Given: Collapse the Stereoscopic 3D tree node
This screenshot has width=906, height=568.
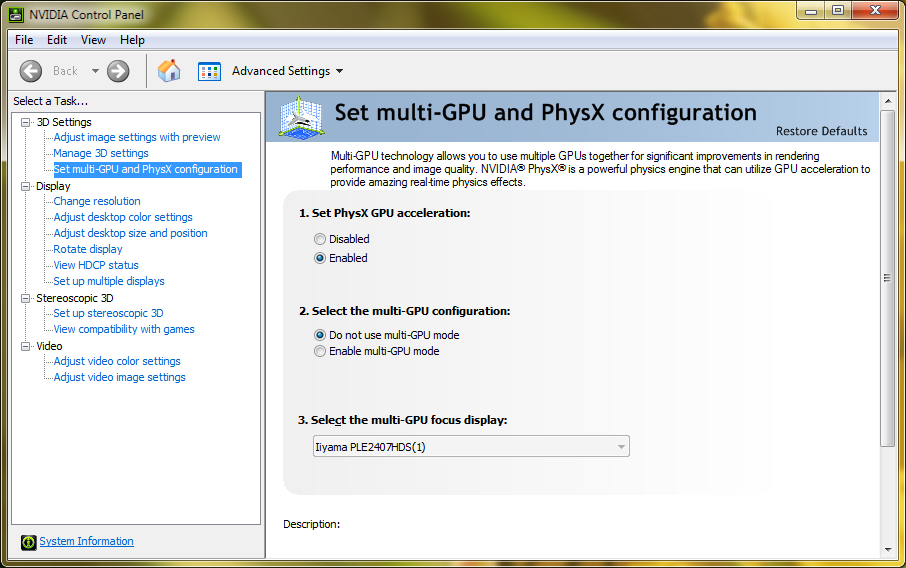Looking at the screenshot, I should (25, 298).
